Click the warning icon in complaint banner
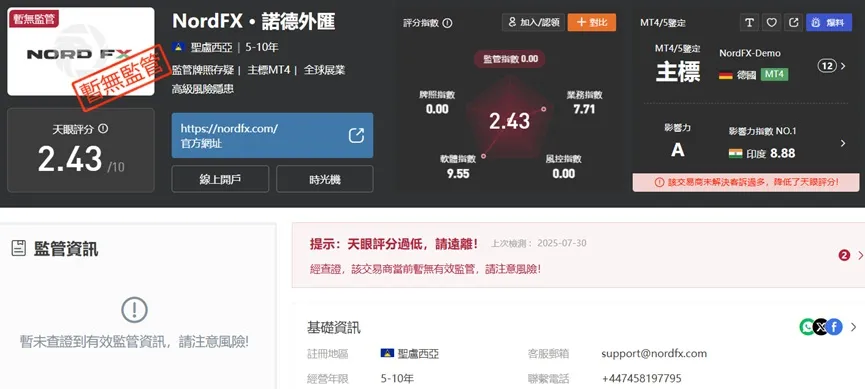Image resolution: width=865 pixels, height=389 pixels. pyautogui.click(x=659, y=182)
